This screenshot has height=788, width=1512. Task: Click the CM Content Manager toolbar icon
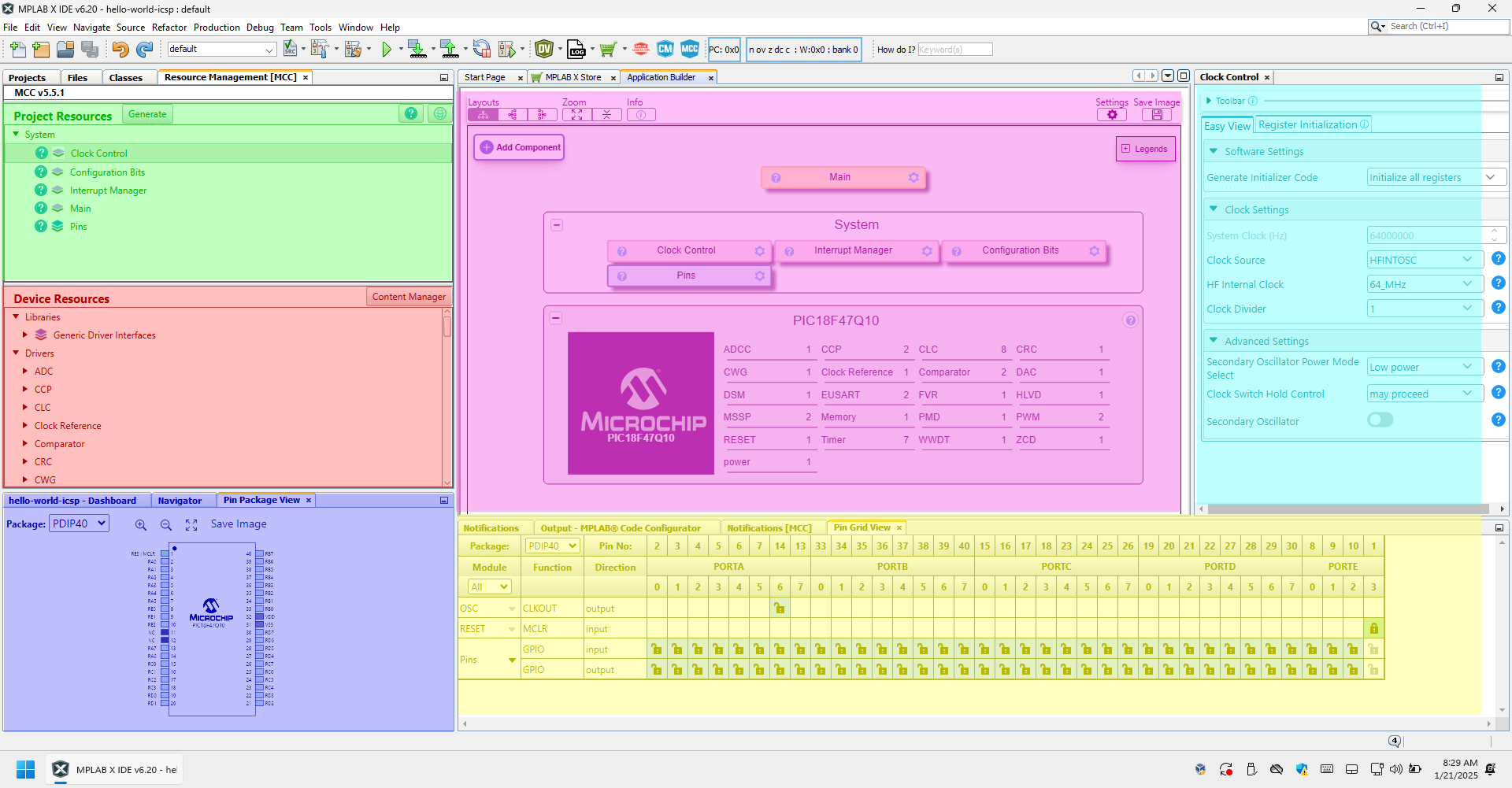pos(665,49)
